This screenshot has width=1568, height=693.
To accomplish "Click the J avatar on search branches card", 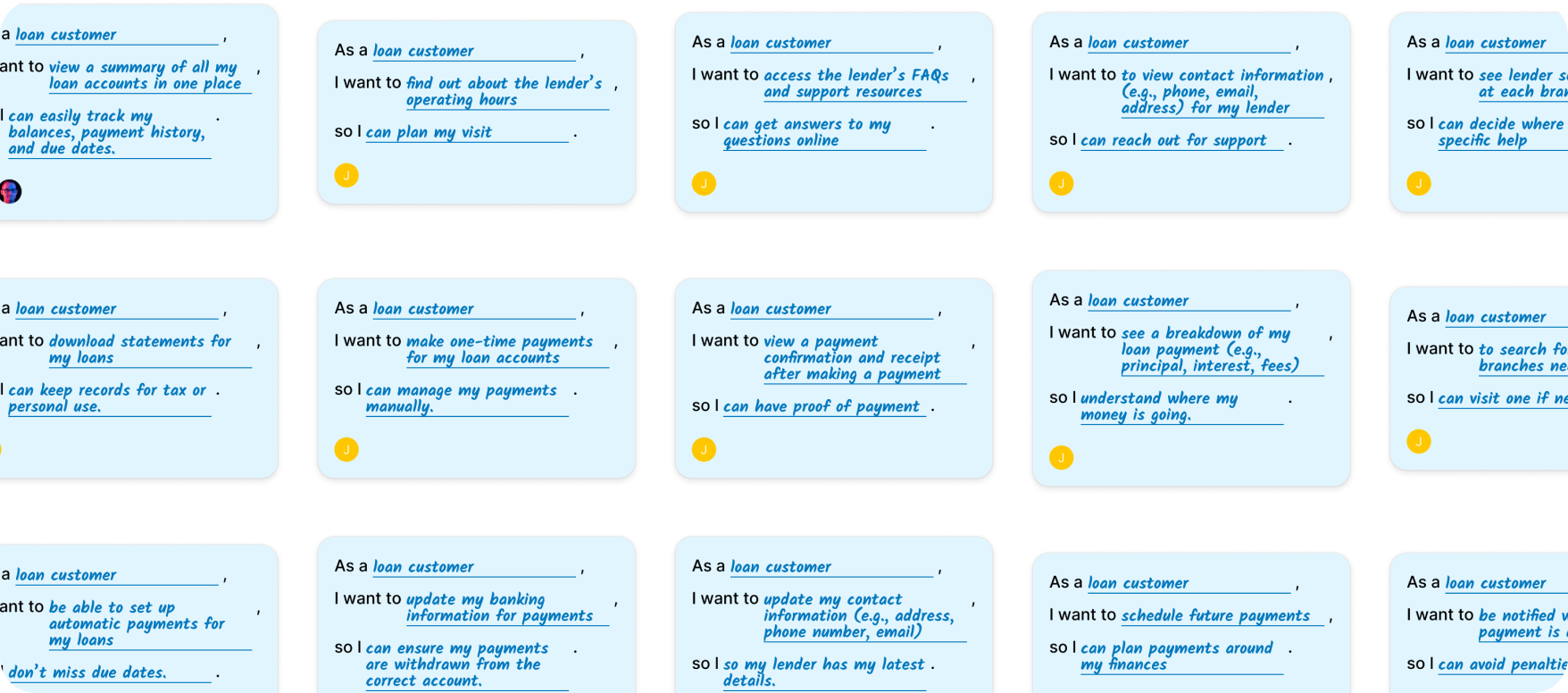I will (x=1418, y=441).
